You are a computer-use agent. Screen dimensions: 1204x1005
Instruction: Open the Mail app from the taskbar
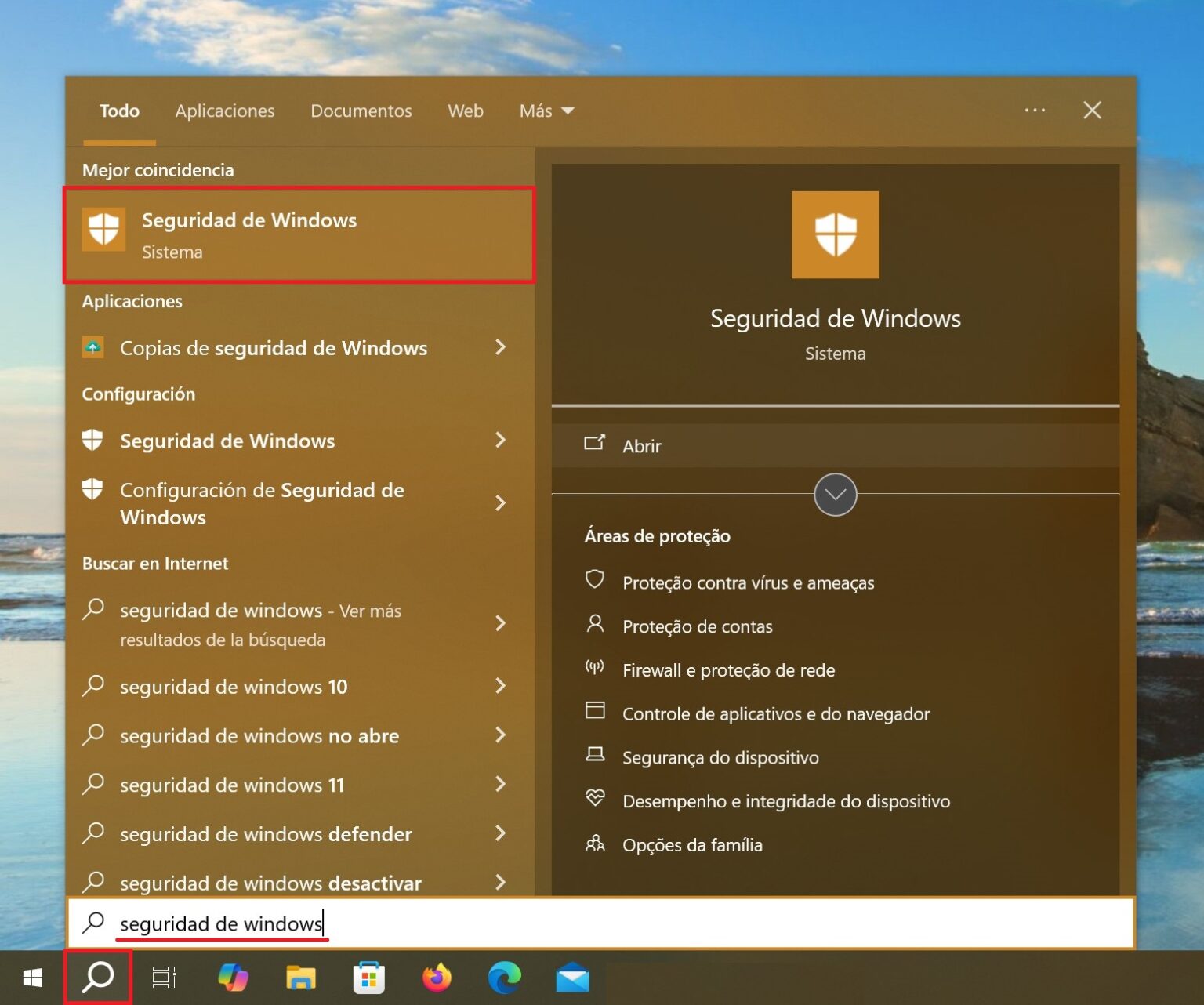(x=573, y=978)
